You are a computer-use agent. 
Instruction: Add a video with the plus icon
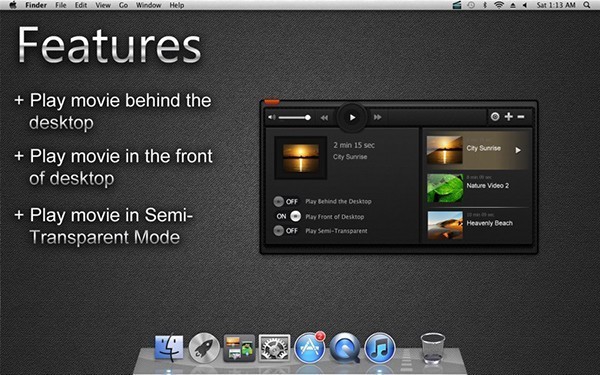click(509, 117)
